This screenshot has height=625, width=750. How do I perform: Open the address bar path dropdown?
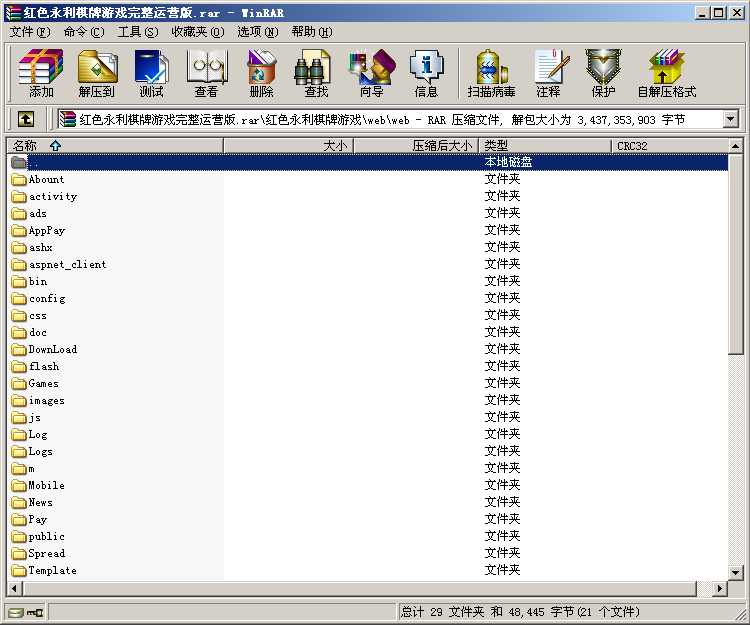730,119
